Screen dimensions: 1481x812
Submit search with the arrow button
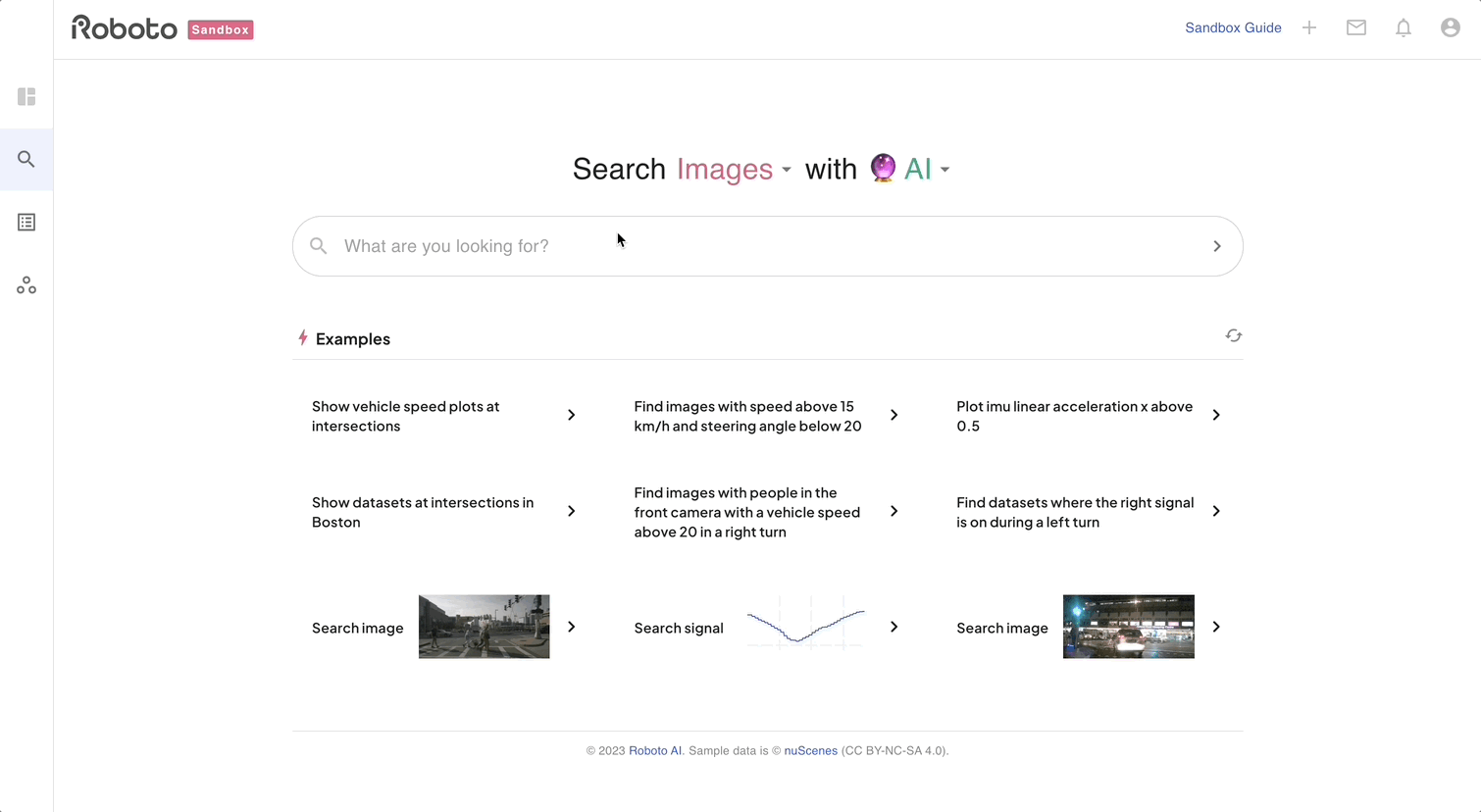(1217, 246)
